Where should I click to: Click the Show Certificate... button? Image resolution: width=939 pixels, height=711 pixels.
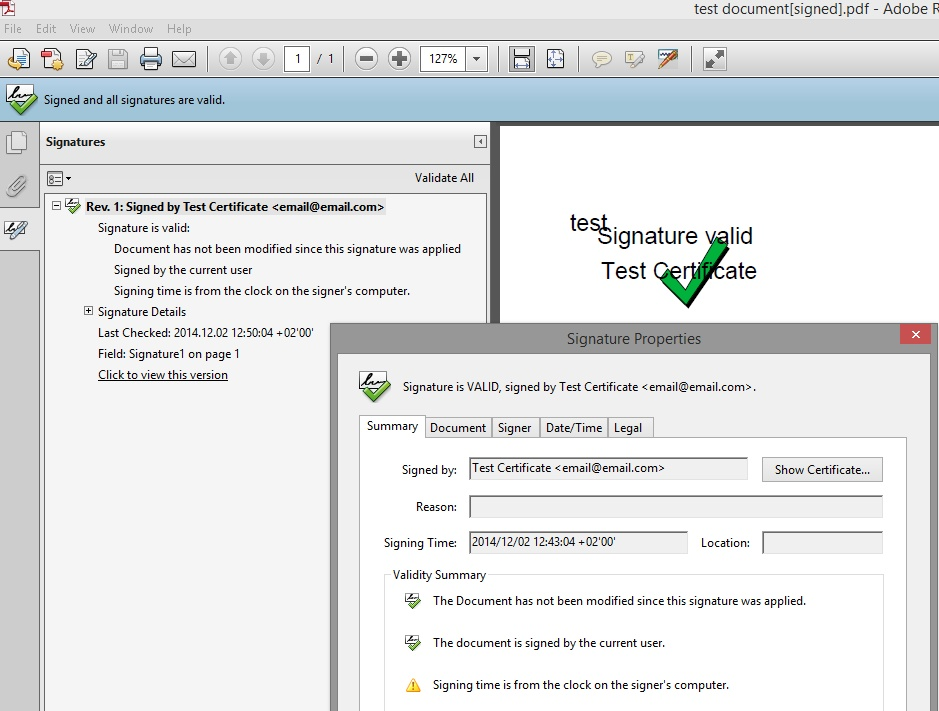(822, 470)
